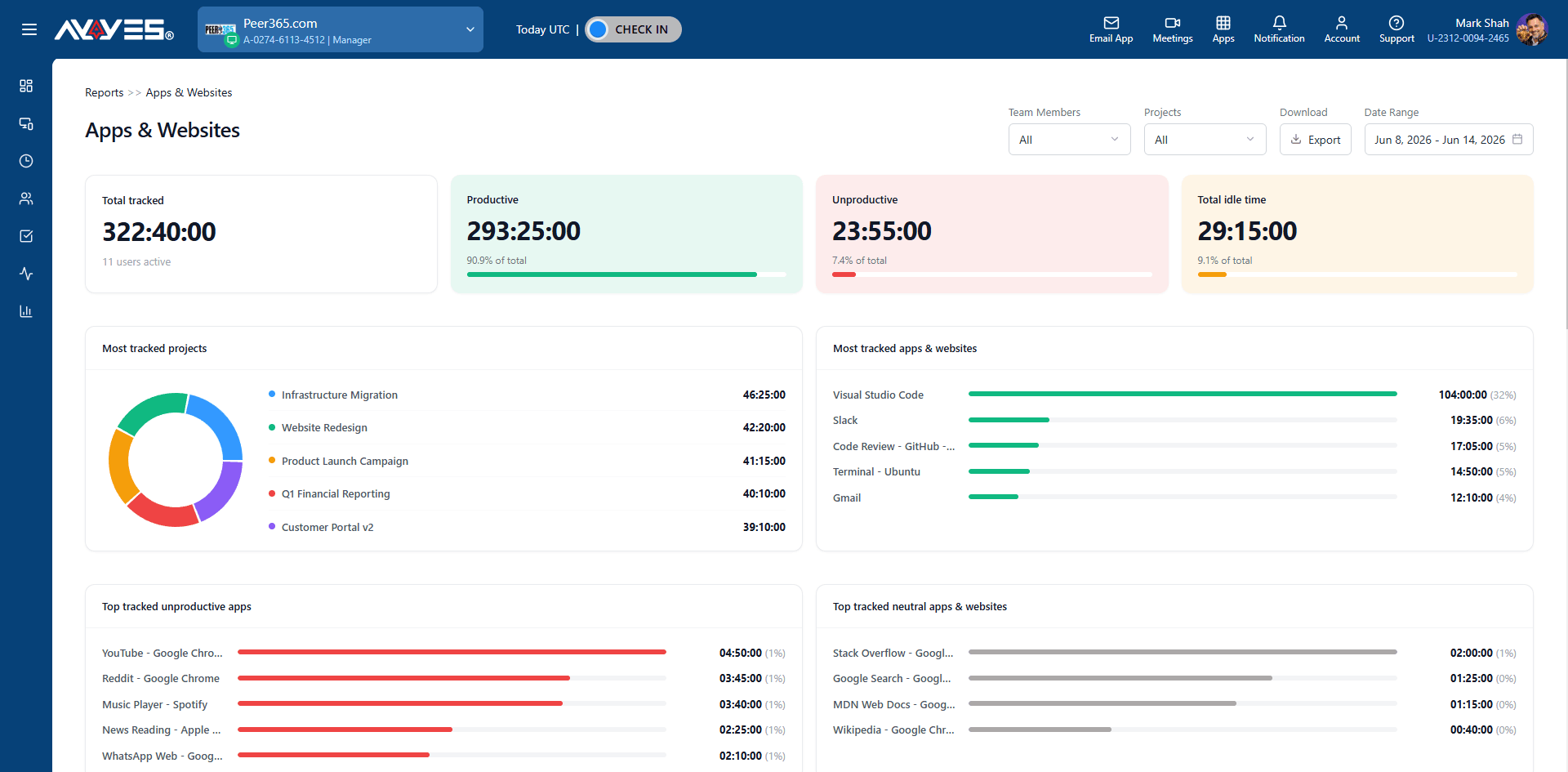1568x772 pixels.
Task: Open the team members sidebar icon
Action: click(x=26, y=199)
